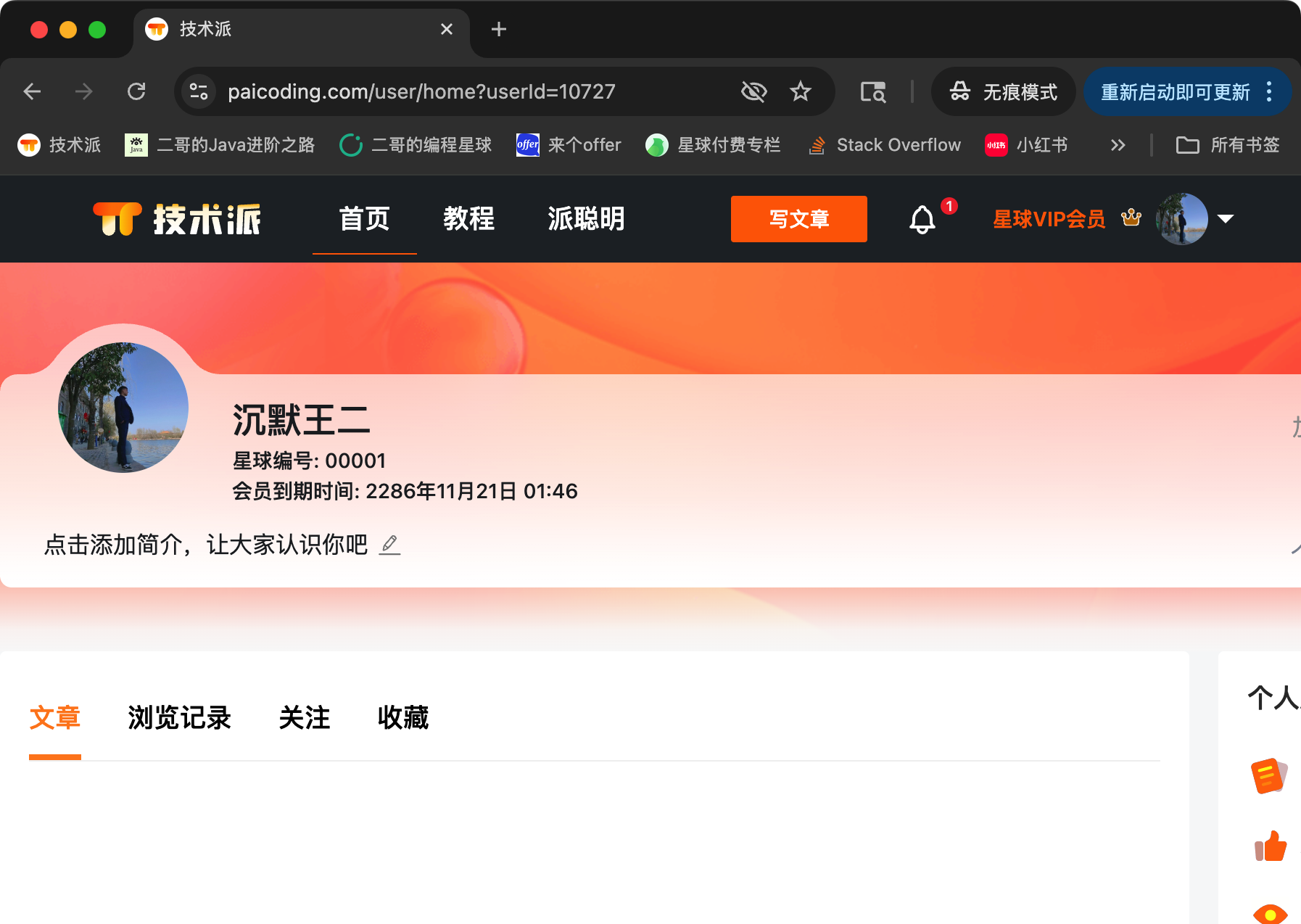Click the 写文章 button
1301x924 pixels.
tap(798, 219)
